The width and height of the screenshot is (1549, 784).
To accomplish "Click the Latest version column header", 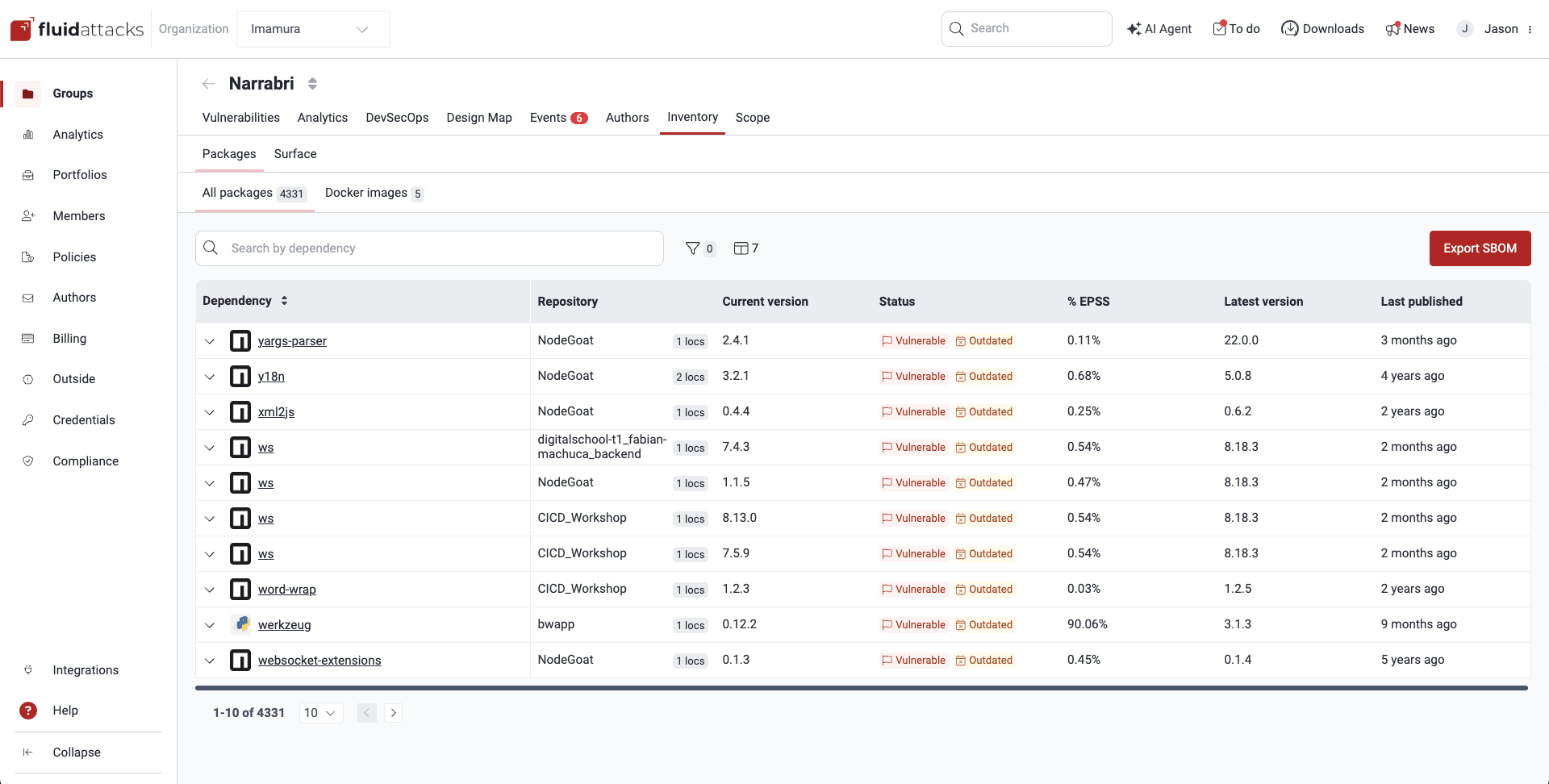I will pyautogui.click(x=1263, y=302).
